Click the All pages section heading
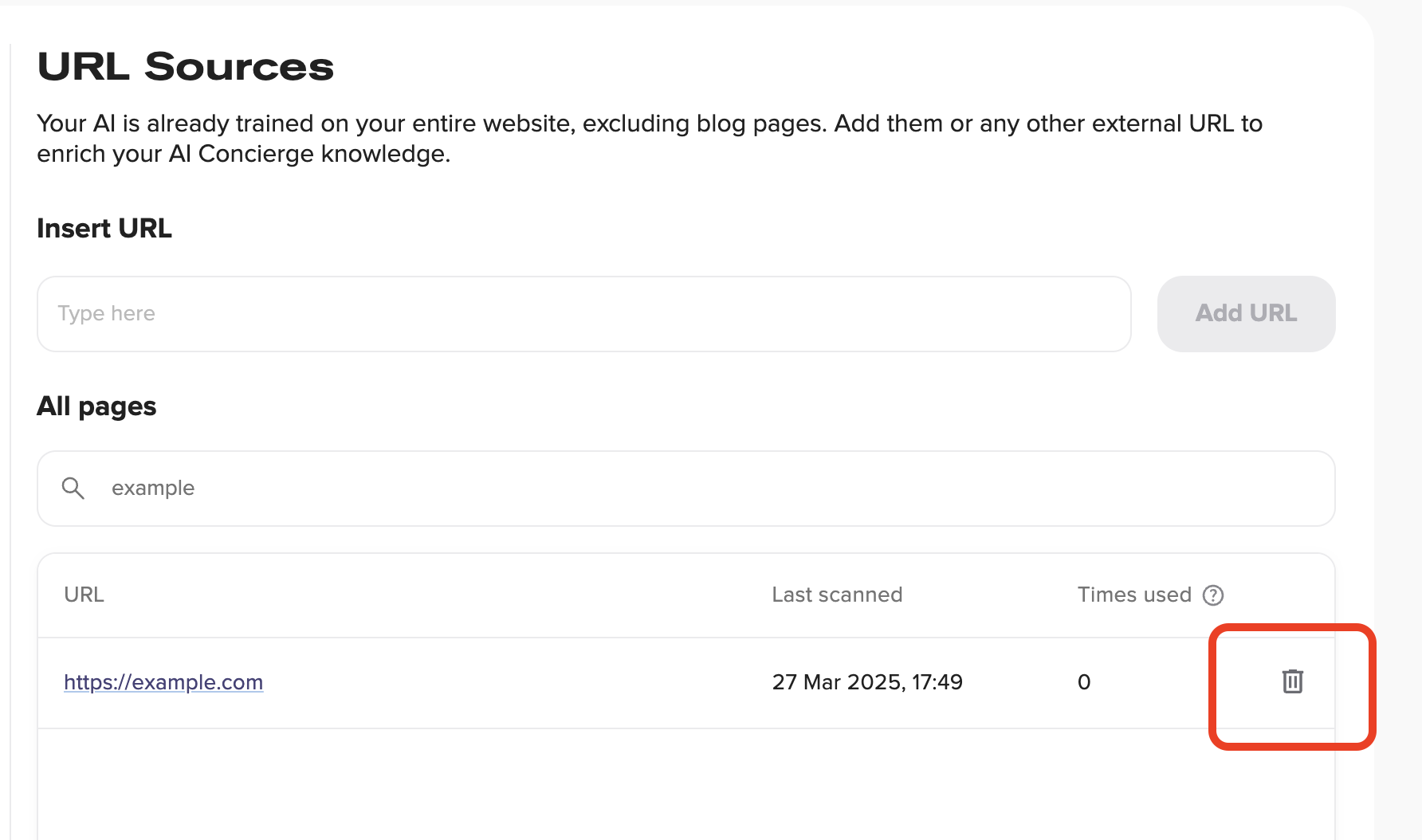 pyautogui.click(x=96, y=406)
